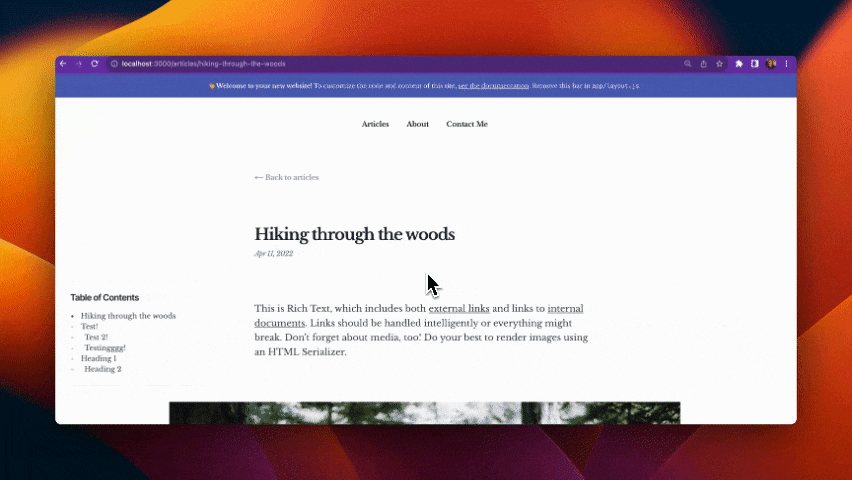Jump to 'Heading 1' in table of contents
852x480 pixels.
tap(98, 358)
